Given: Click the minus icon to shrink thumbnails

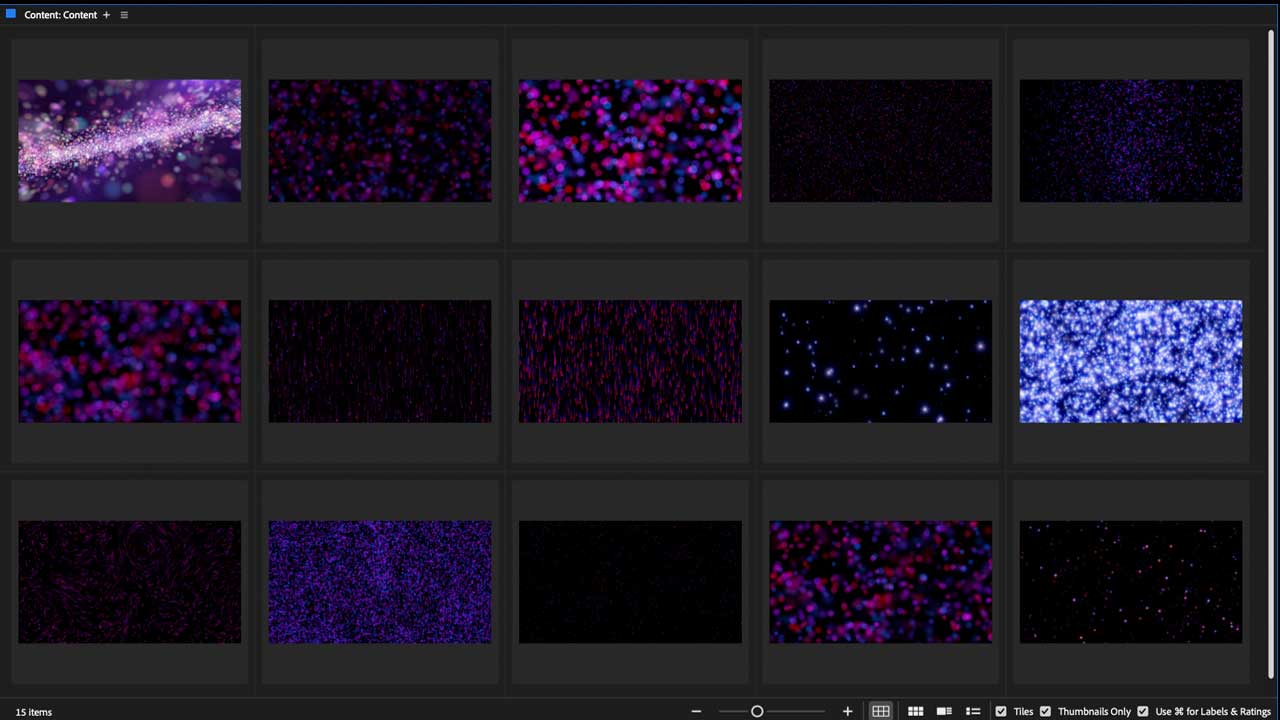Looking at the screenshot, I should [x=696, y=711].
